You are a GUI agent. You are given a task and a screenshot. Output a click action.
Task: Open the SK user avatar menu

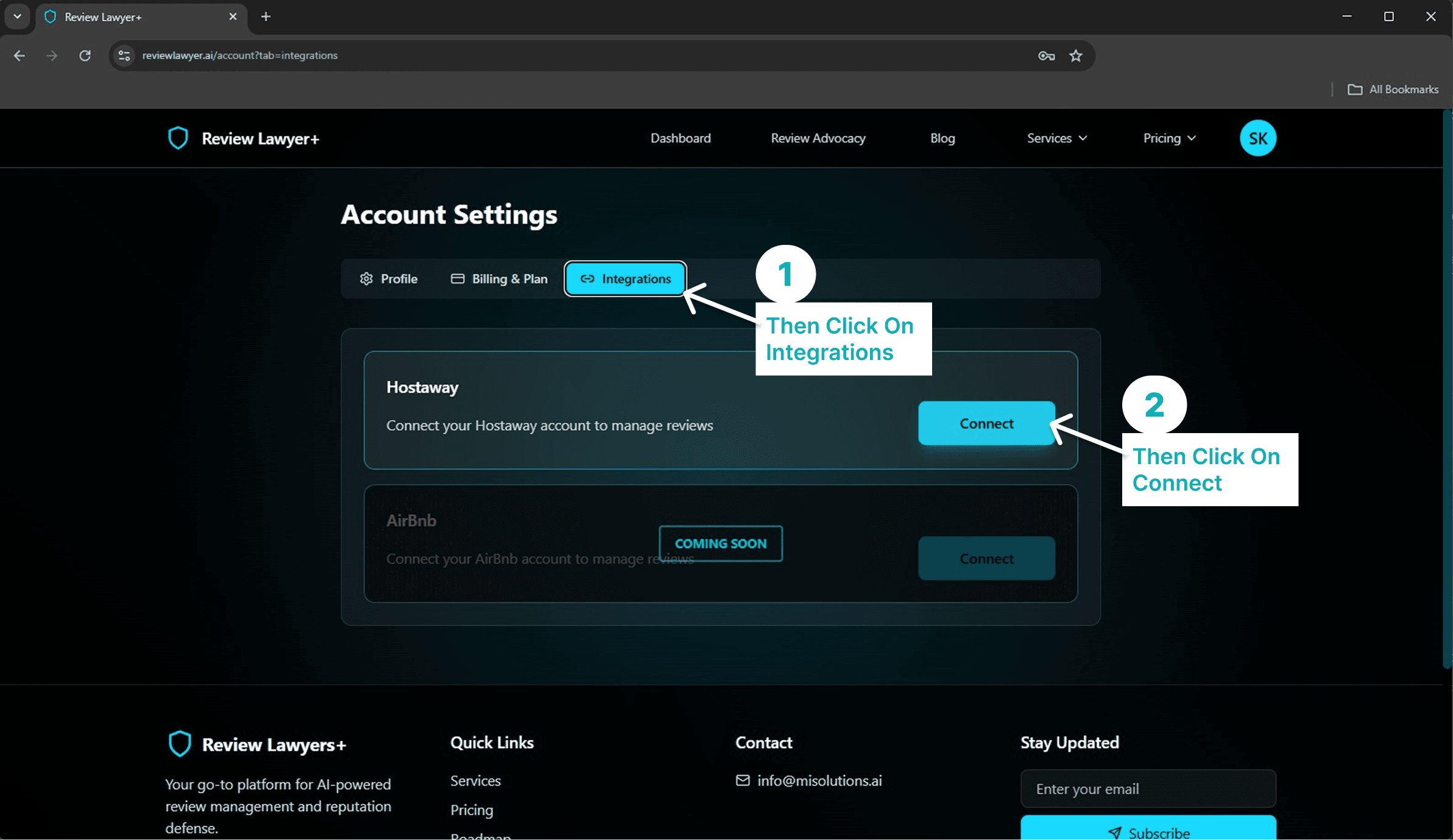point(1257,138)
